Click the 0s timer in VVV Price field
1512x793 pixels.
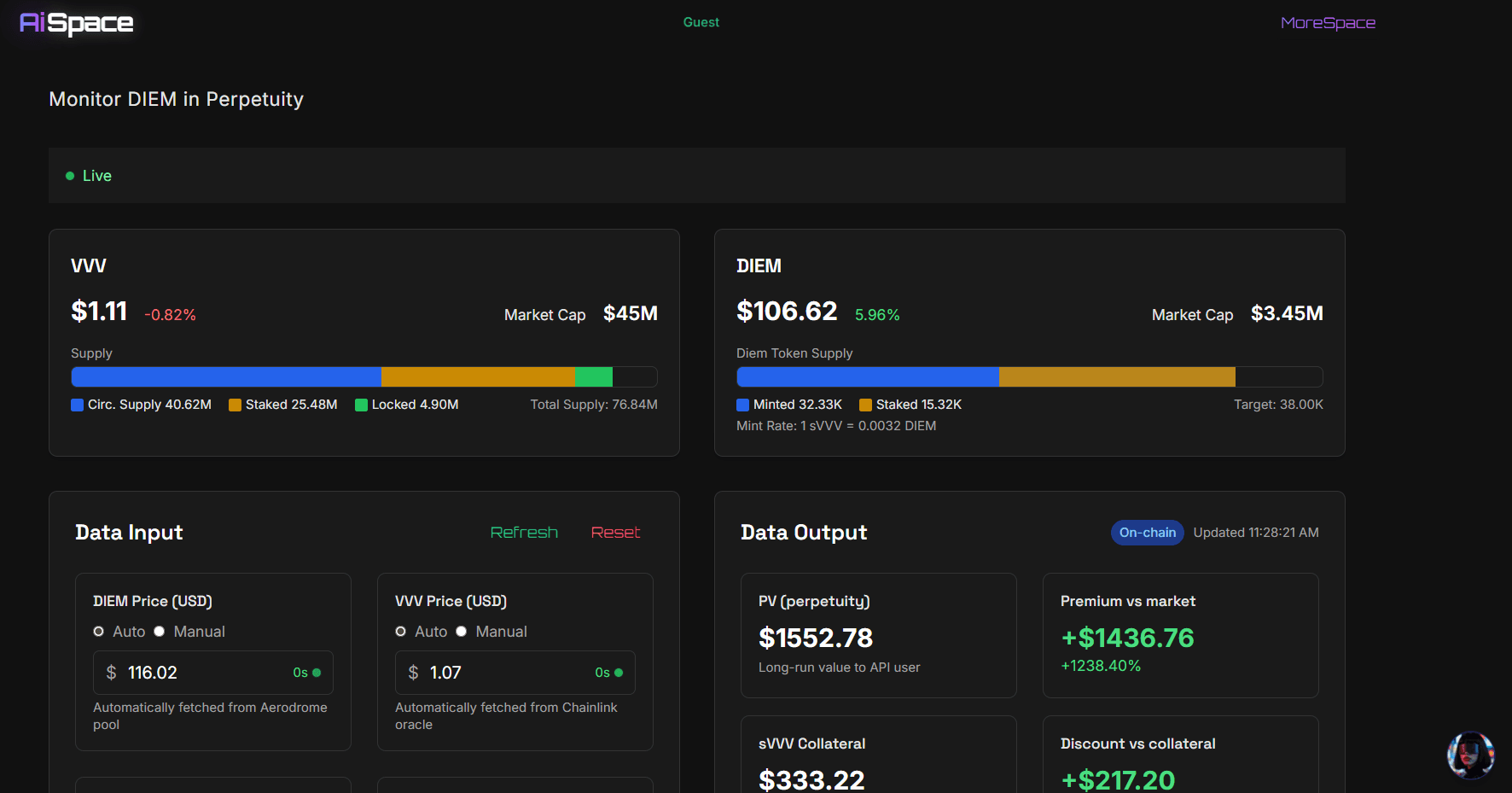click(602, 673)
